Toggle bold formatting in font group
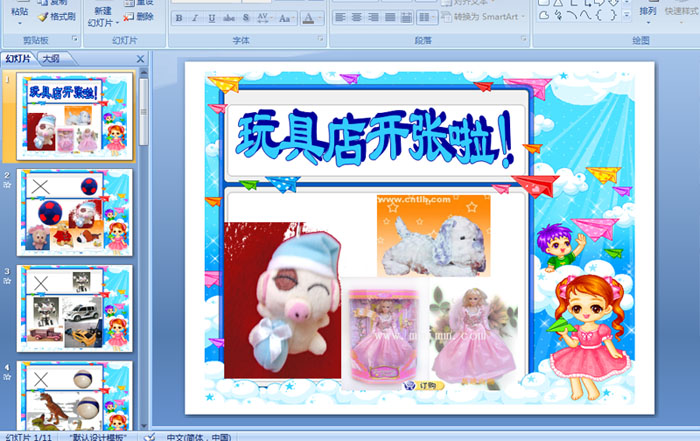This screenshot has width=700, height=441. pyautogui.click(x=179, y=19)
